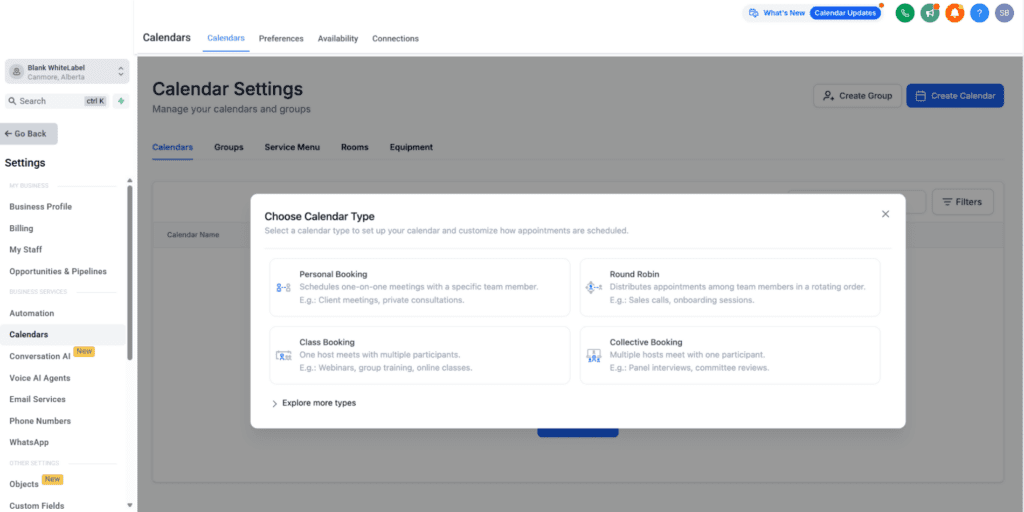This screenshot has width=1024, height=512.
Task: Close the Choose Calendar Type dialog
Action: click(x=886, y=214)
